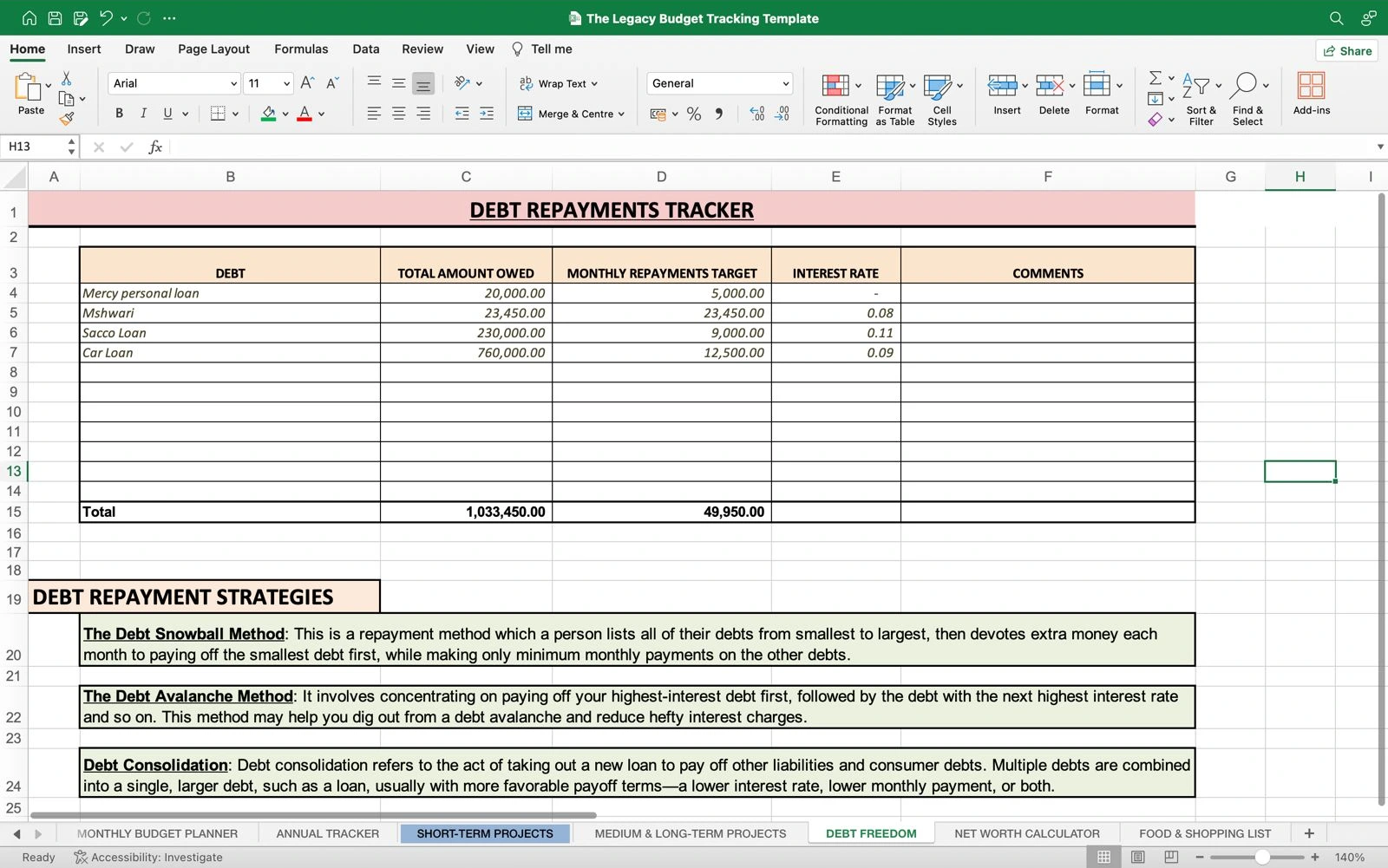Image resolution: width=1388 pixels, height=868 pixels.
Task: Open the Formulas ribbon tab
Action: 301,49
